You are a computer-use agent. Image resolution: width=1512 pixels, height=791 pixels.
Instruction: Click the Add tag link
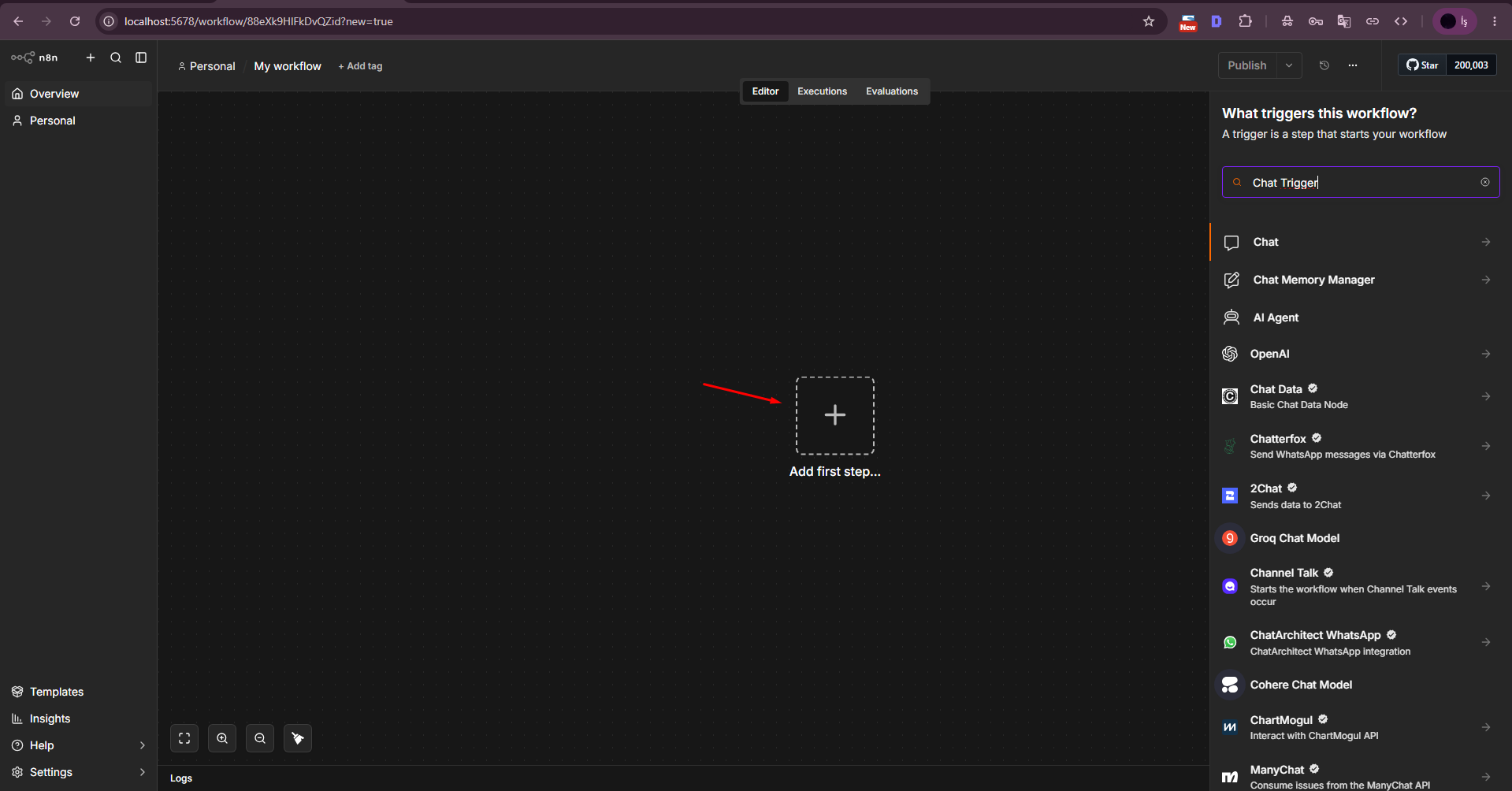[360, 66]
